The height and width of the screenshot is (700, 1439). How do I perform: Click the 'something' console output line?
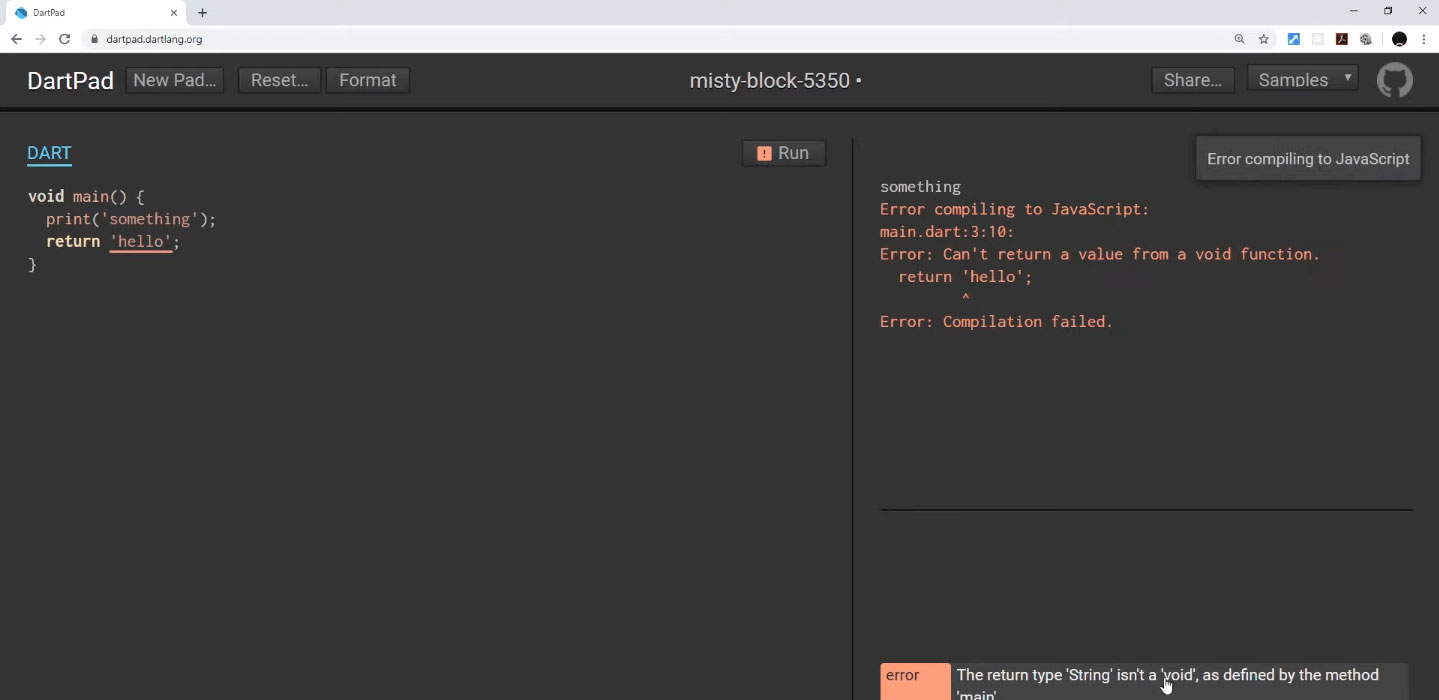(x=920, y=187)
